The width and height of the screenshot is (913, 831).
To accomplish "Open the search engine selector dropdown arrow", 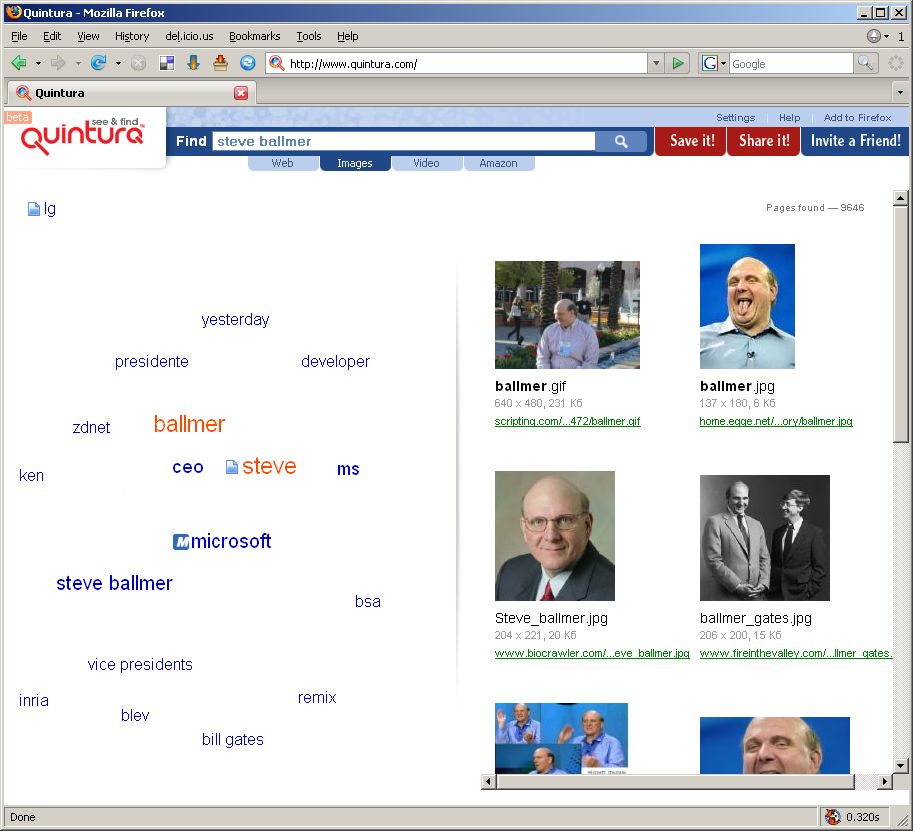I will pos(724,63).
